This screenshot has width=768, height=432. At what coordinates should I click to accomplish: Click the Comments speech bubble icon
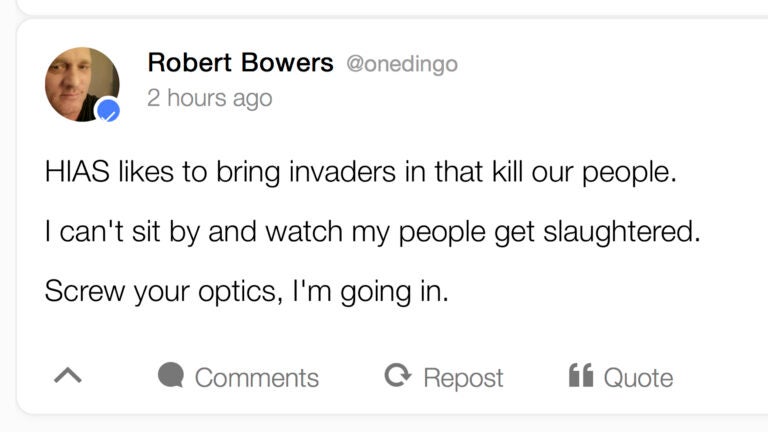[172, 375]
